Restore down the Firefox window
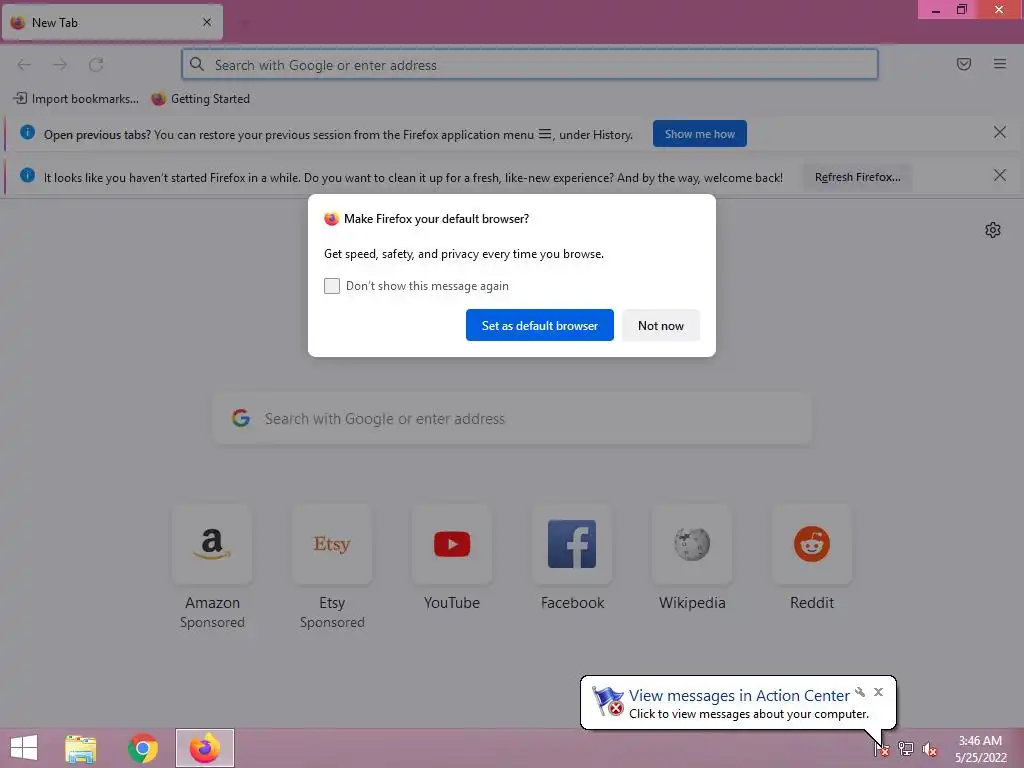1024x768 pixels. 962,10
